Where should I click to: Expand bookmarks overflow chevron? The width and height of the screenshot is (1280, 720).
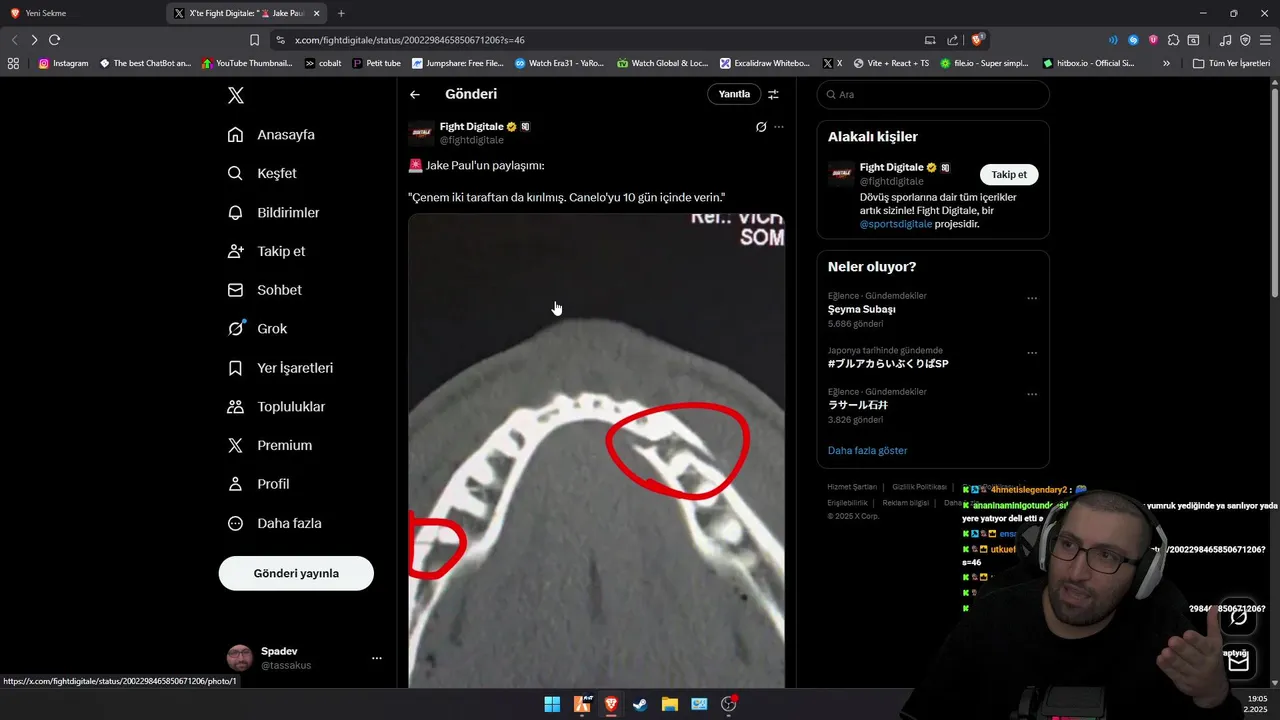pos(1166,63)
